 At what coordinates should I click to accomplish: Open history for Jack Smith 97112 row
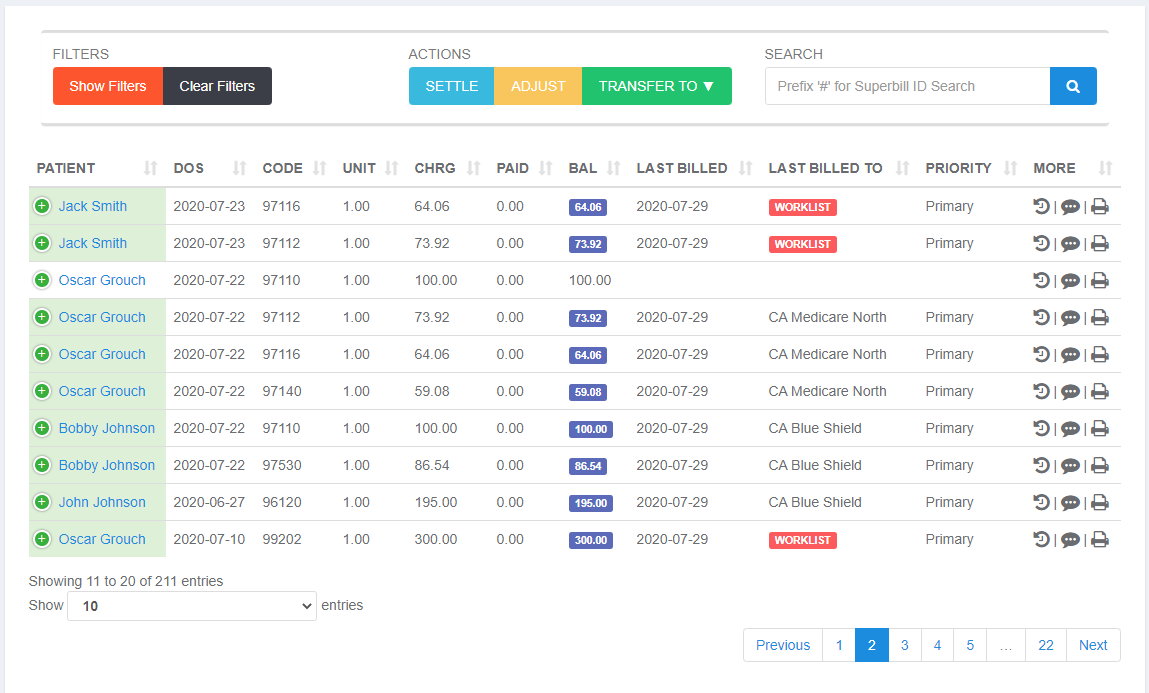[x=1041, y=243]
